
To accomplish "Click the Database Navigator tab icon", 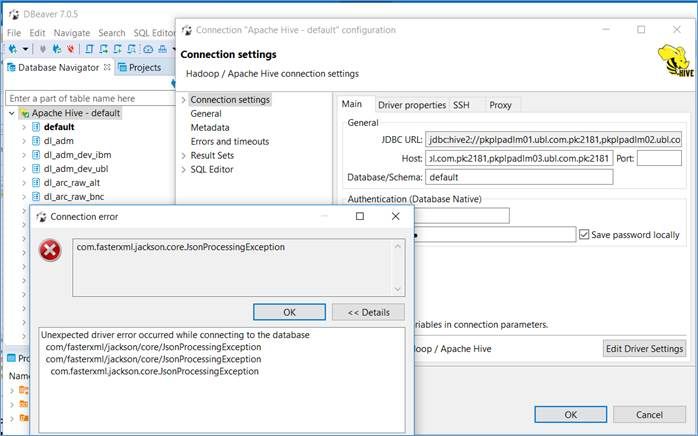I will click(11, 68).
